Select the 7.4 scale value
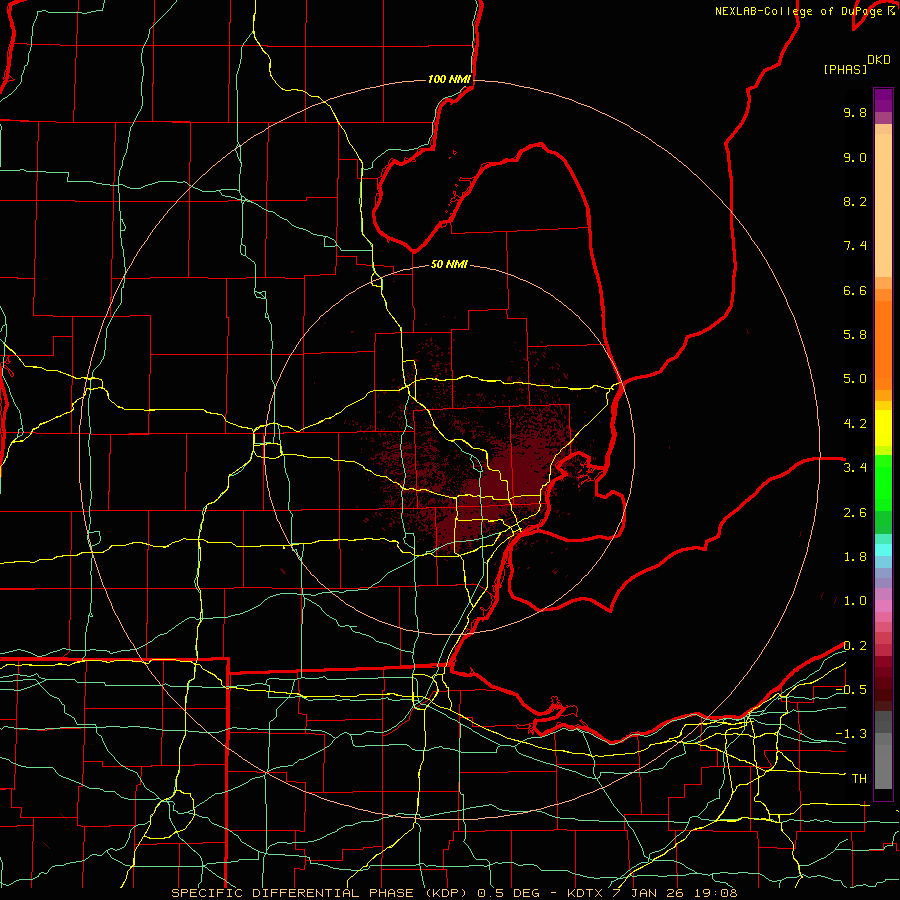Screen dimensions: 900x900 [855, 246]
